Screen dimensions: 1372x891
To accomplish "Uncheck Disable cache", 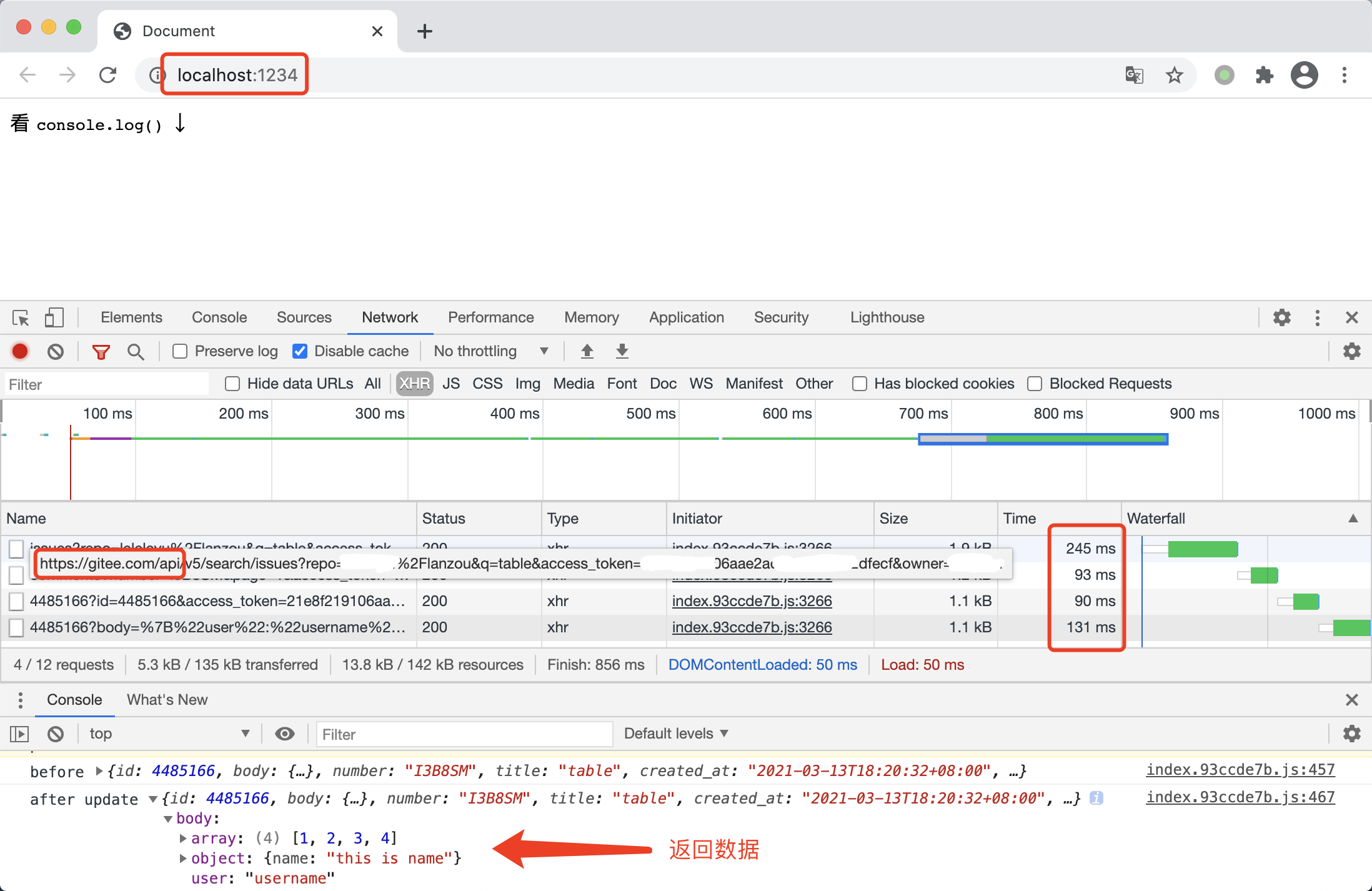I will [x=300, y=351].
